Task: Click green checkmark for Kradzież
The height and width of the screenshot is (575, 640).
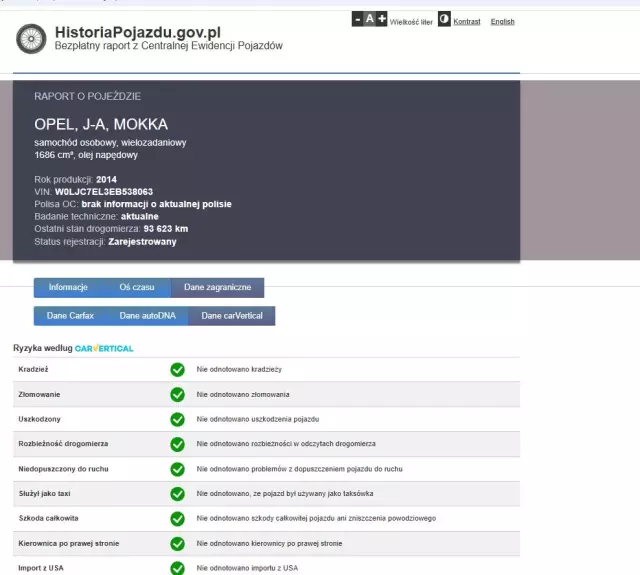Action: click(x=177, y=369)
